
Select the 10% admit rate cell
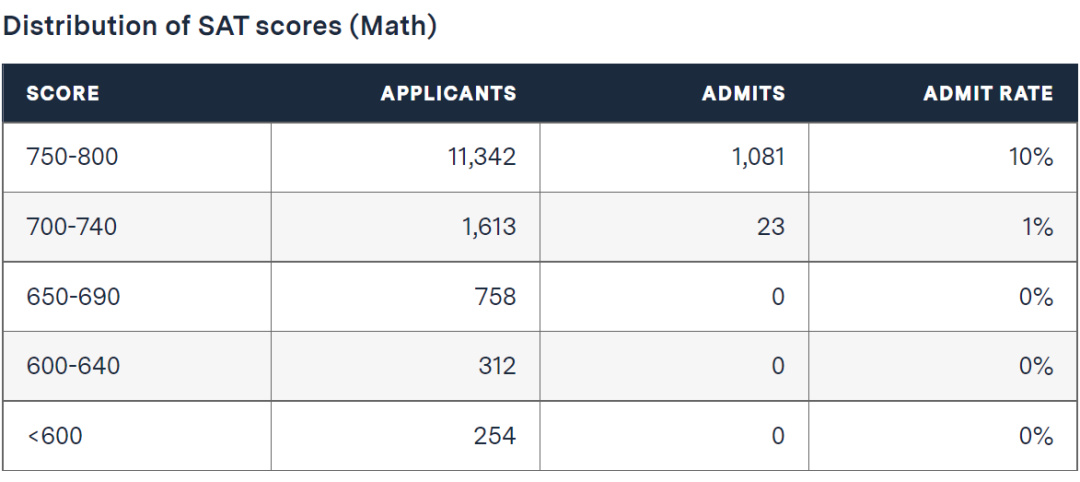[1031, 157]
